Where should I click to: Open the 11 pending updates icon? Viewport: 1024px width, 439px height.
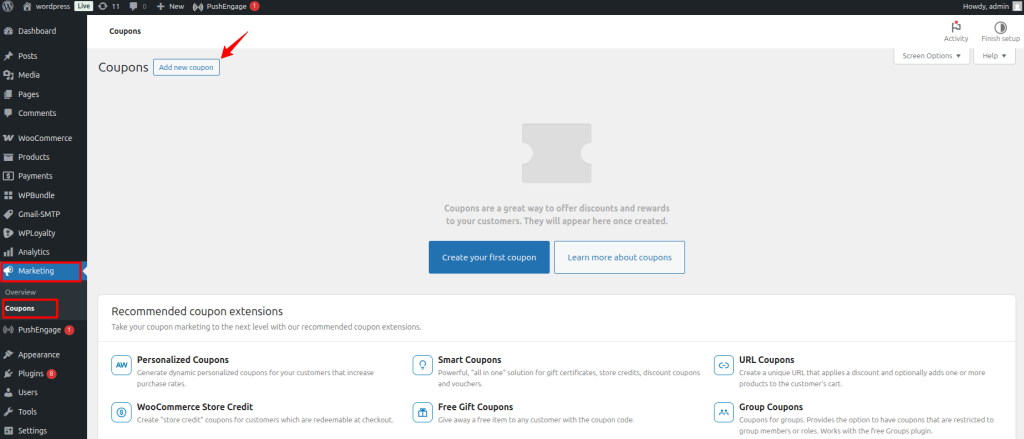(108, 6)
